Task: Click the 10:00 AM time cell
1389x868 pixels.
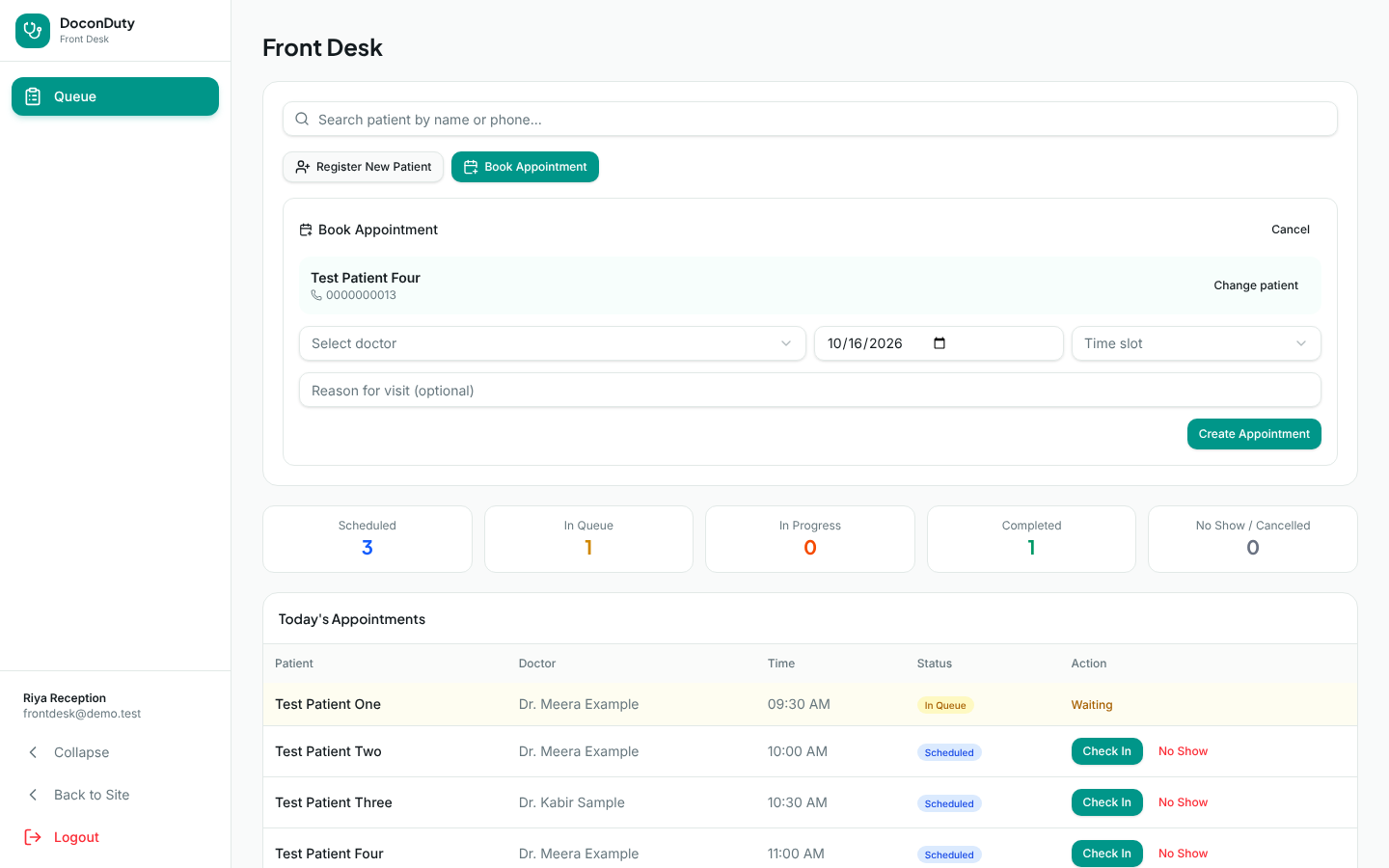Action: tap(798, 751)
